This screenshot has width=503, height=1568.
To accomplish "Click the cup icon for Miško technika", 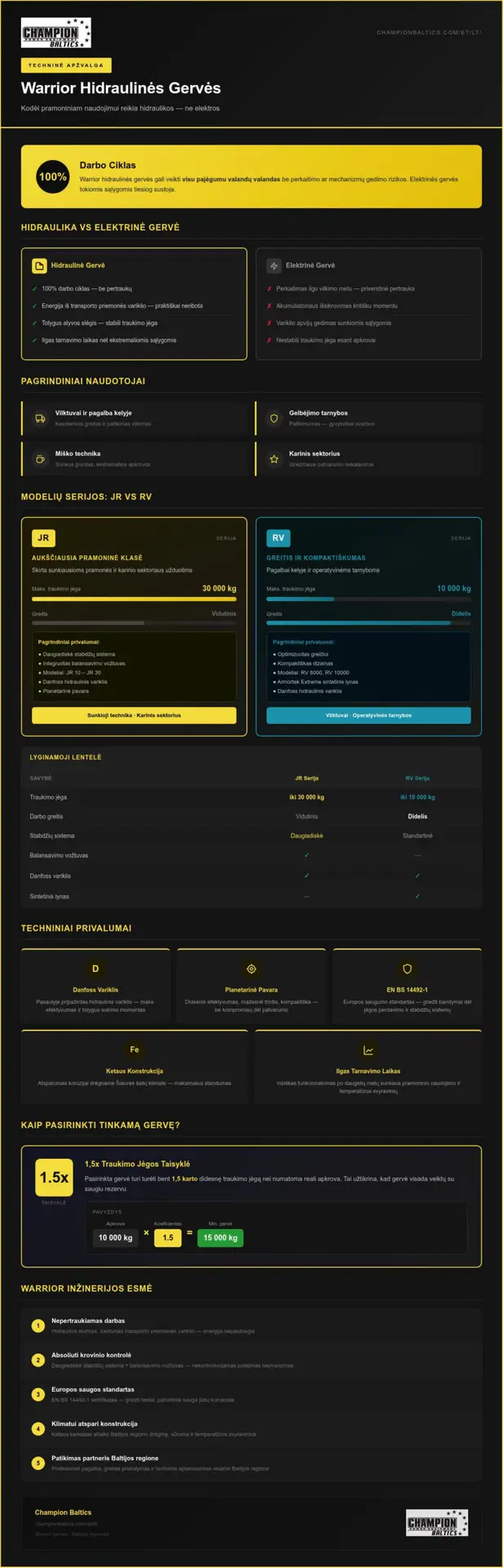I will click(40, 459).
